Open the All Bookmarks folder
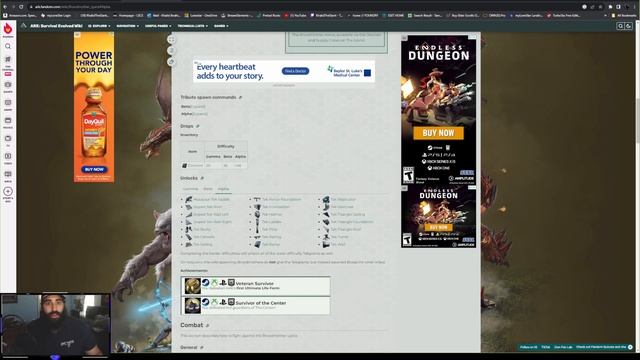This screenshot has height=360, width=640. click(x=624, y=16)
